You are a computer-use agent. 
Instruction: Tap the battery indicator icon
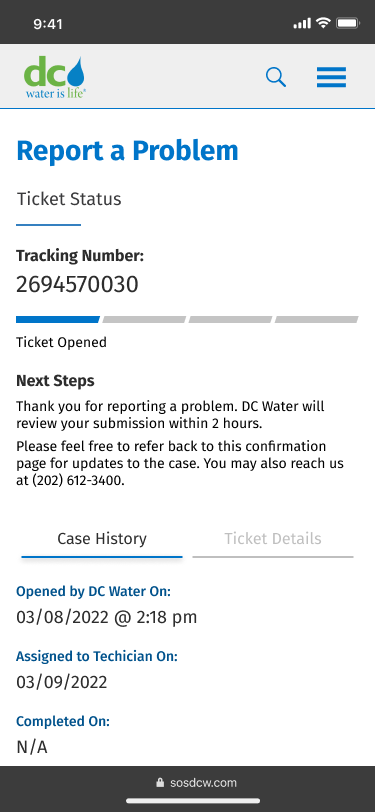348,23
